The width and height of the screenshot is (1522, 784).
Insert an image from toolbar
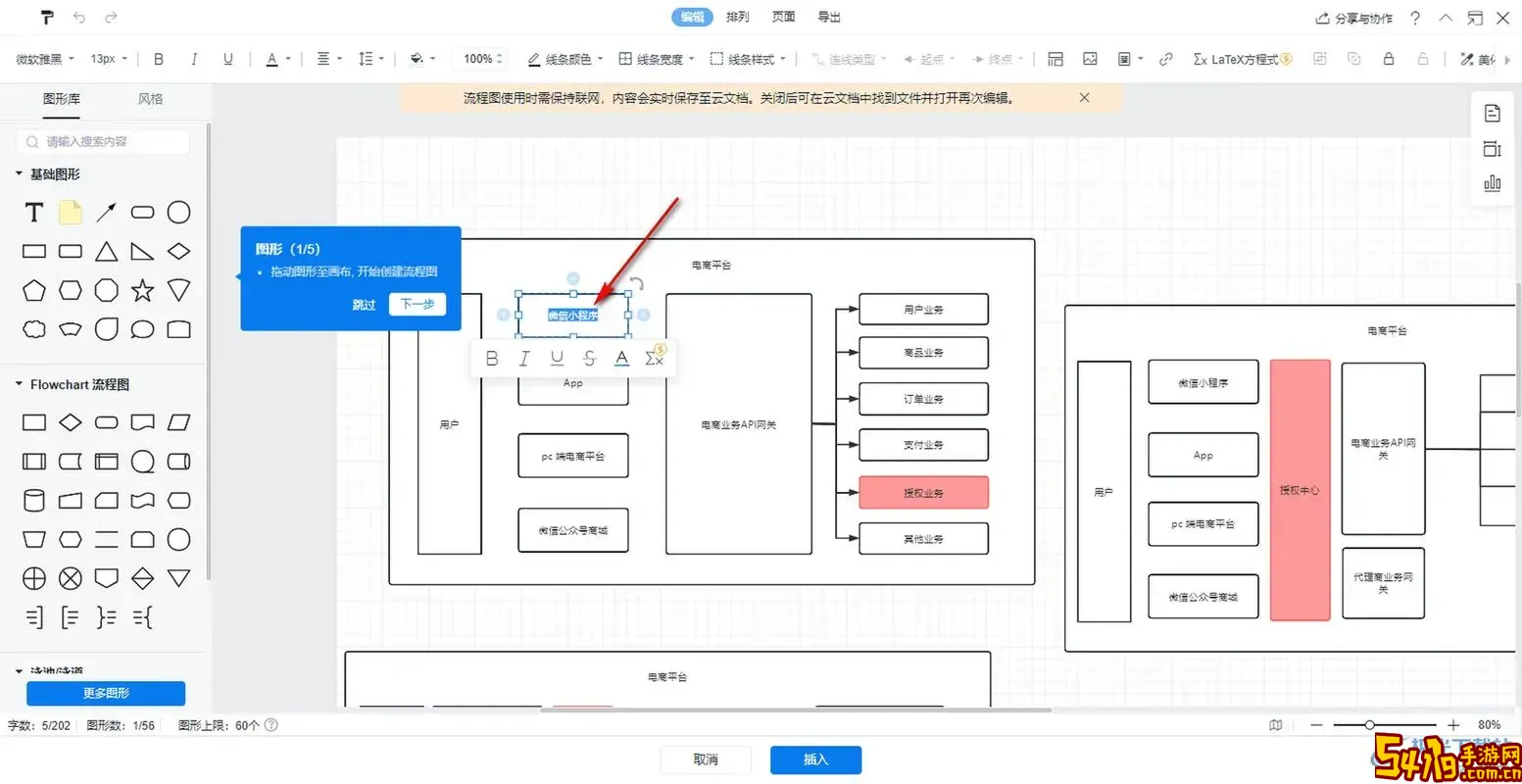tap(1090, 59)
